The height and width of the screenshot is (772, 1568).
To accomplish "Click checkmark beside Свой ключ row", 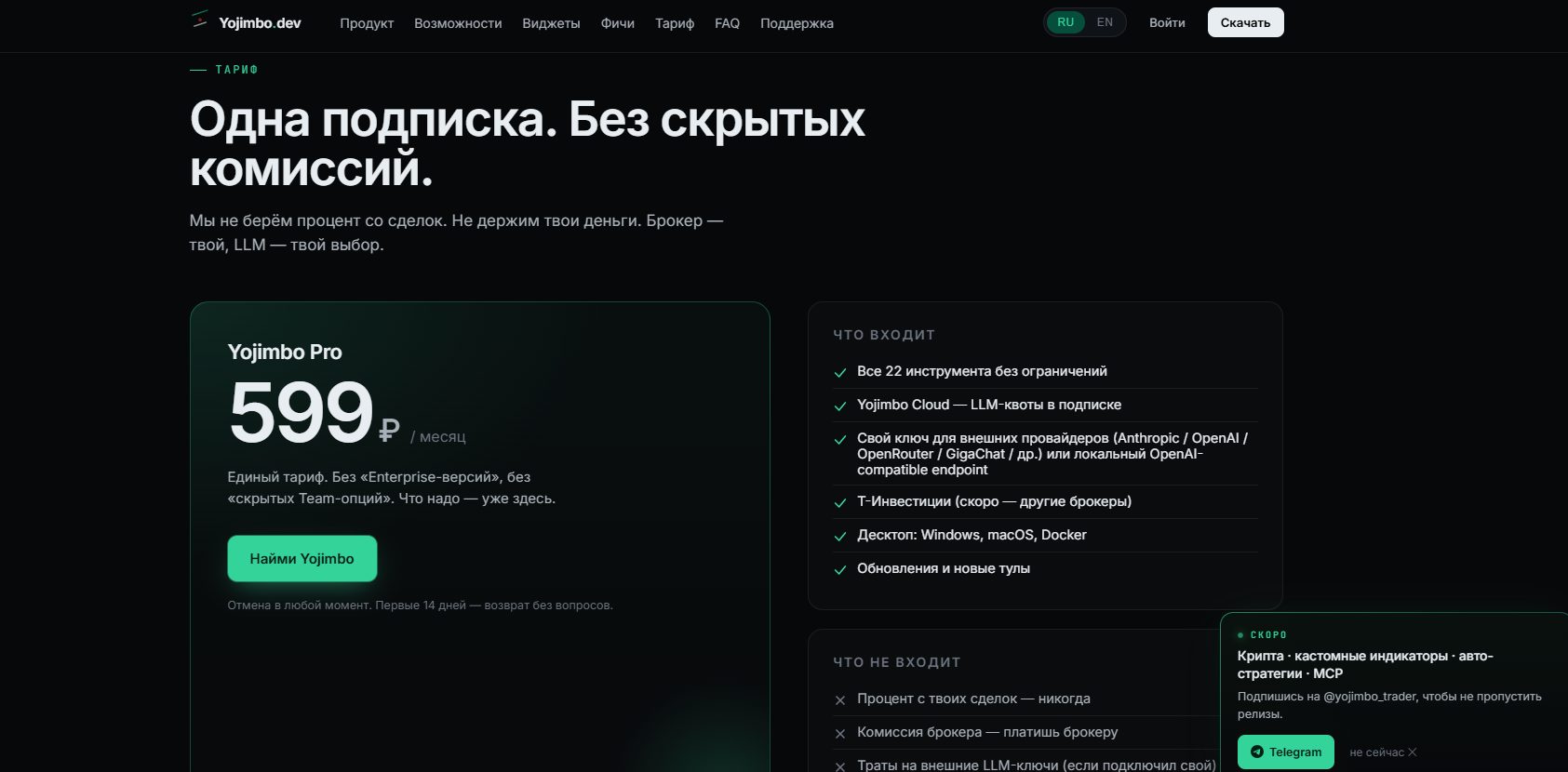I will (840, 440).
